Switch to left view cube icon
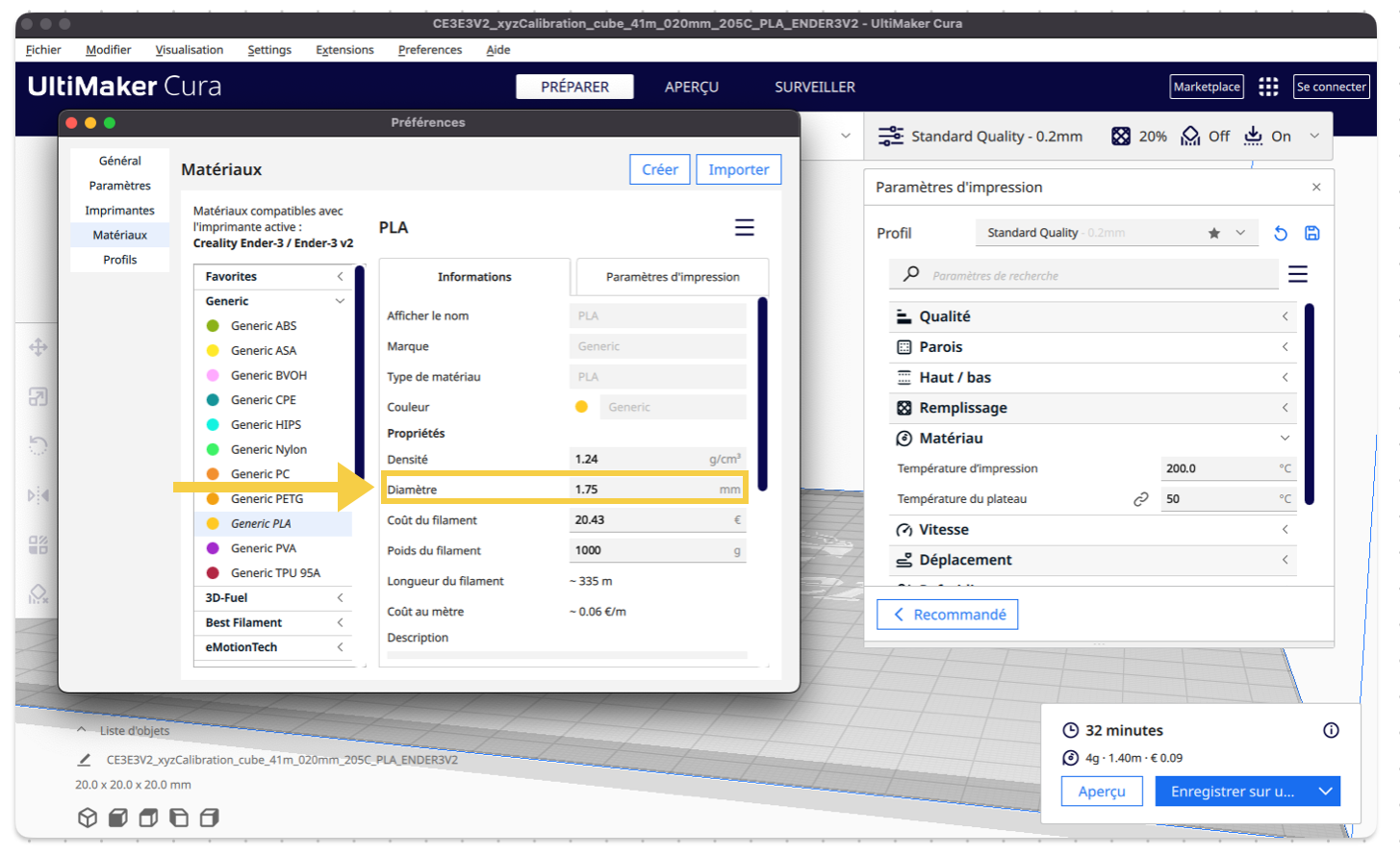1400x856 pixels. (x=179, y=818)
